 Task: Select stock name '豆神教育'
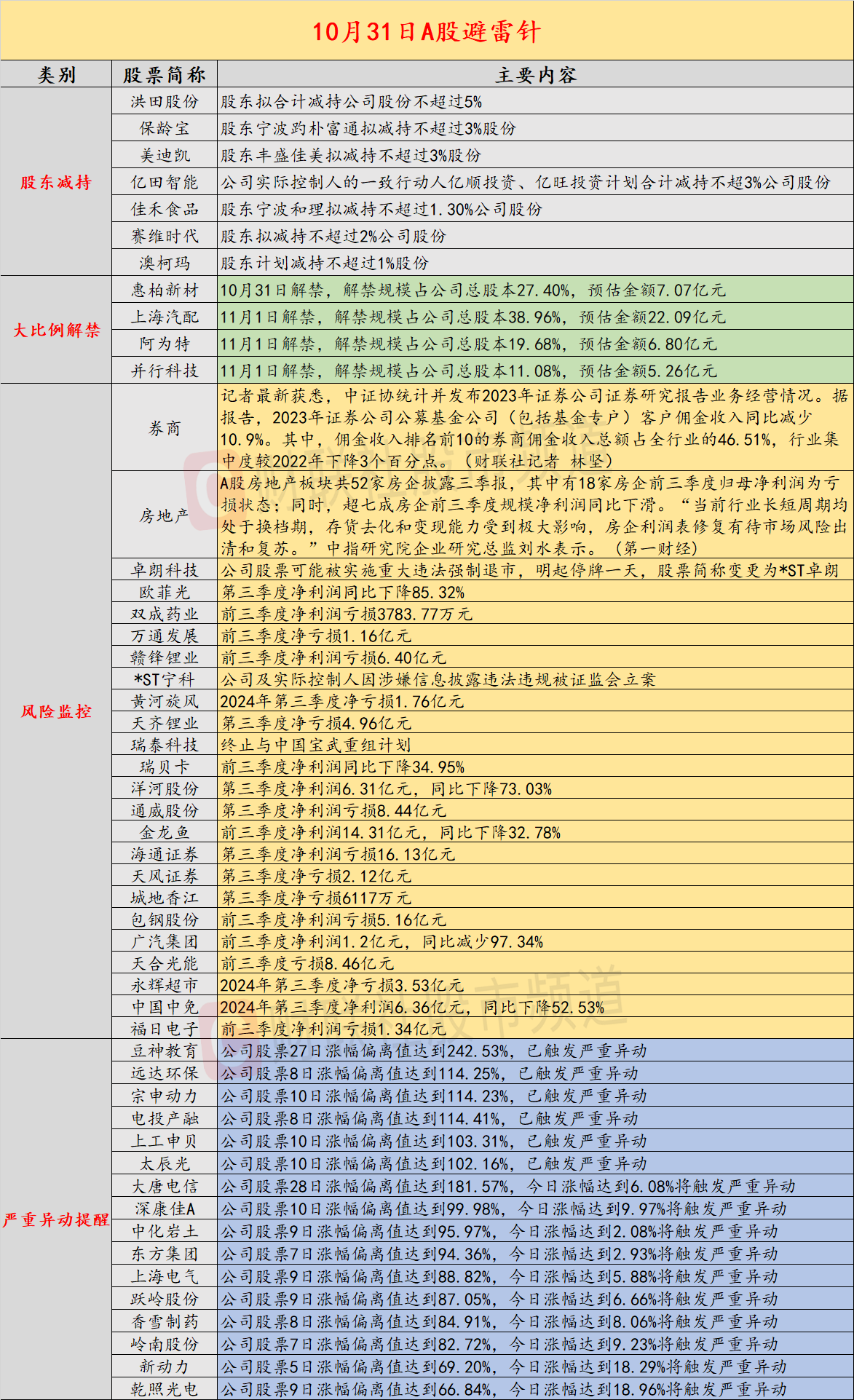click(165, 1051)
